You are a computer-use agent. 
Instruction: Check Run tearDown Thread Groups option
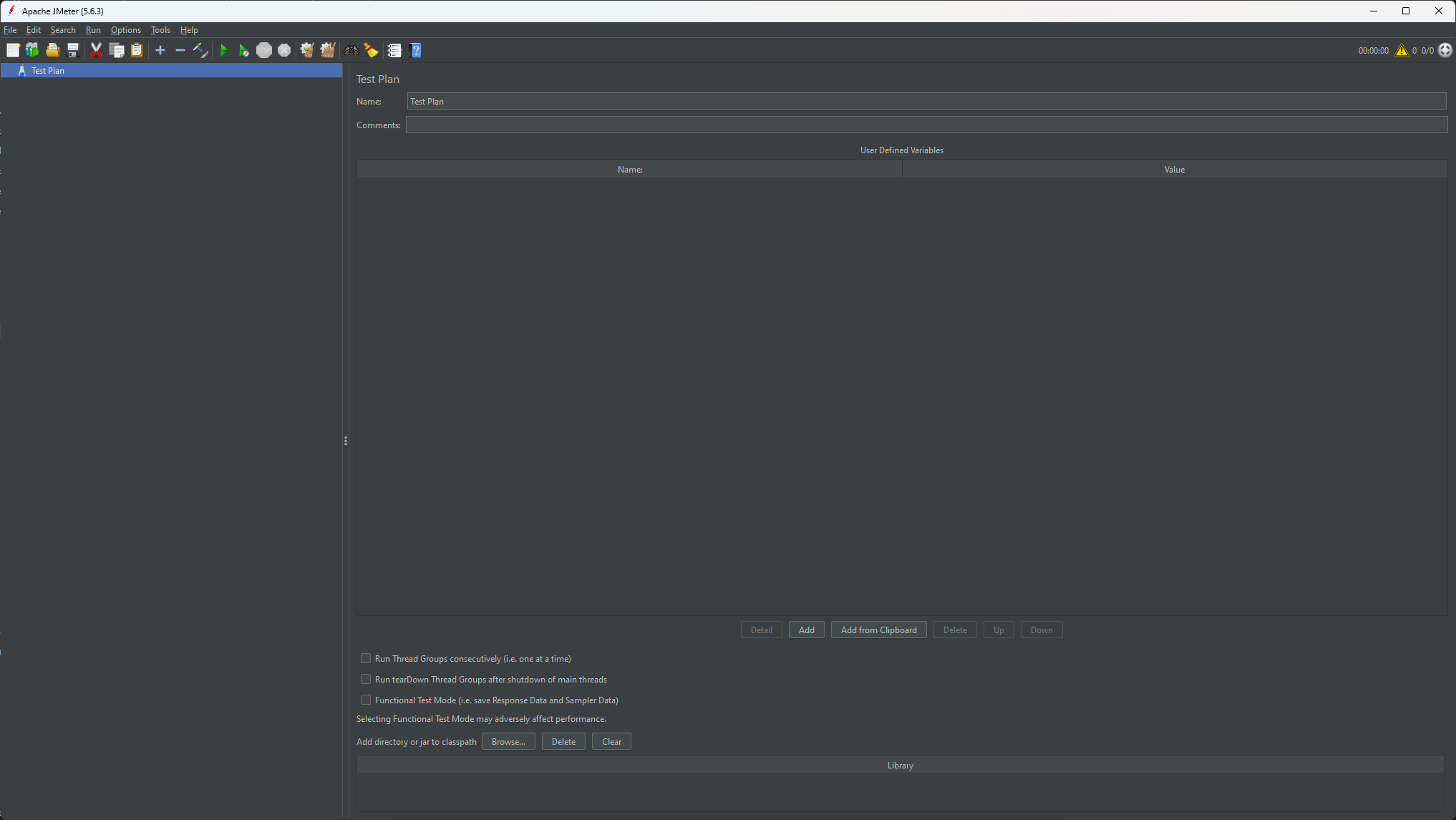point(366,679)
